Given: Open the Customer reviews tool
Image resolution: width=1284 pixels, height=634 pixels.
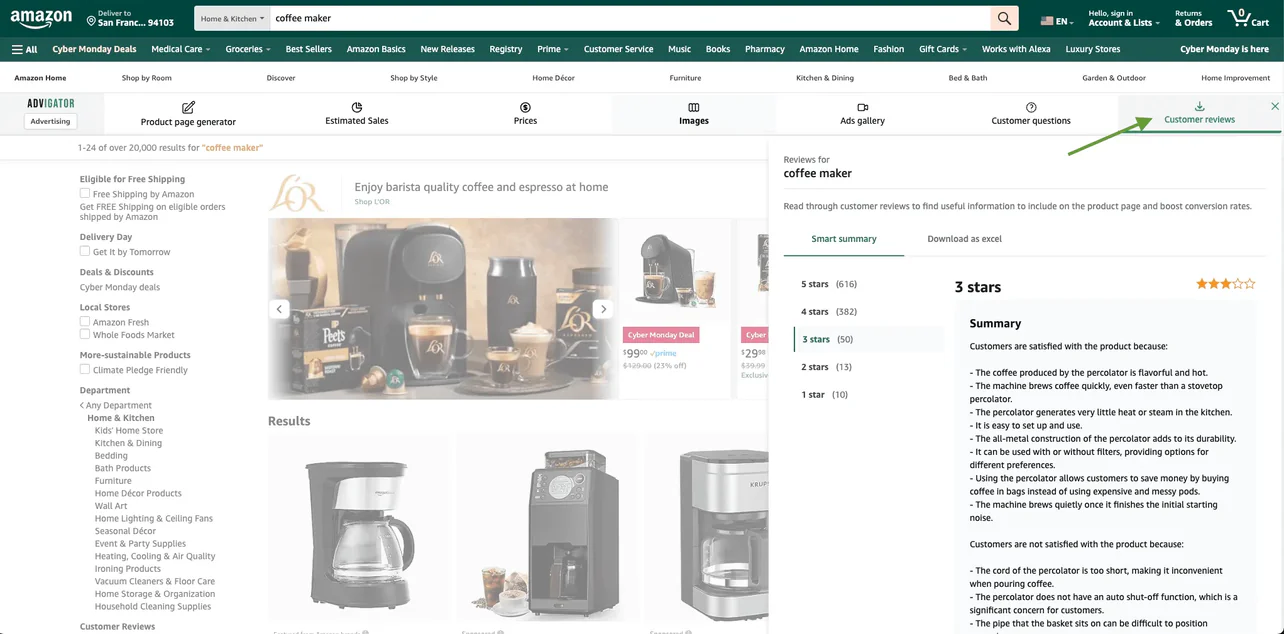Looking at the screenshot, I should click(1199, 113).
